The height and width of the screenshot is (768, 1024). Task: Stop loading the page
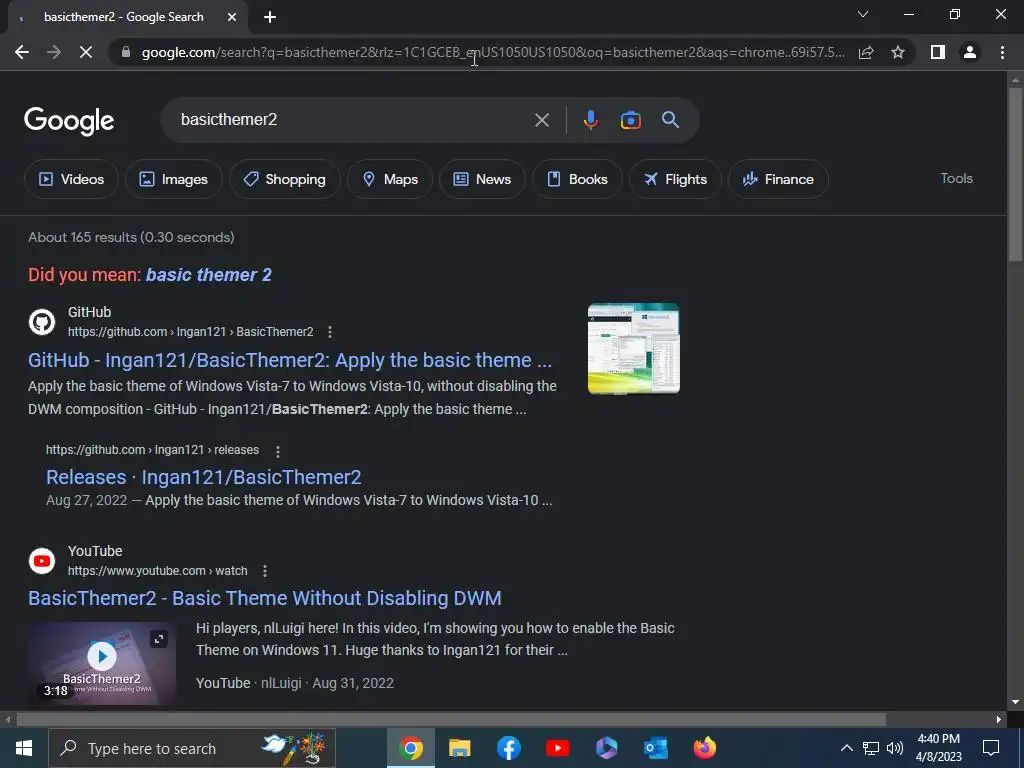[x=86, y=52]
